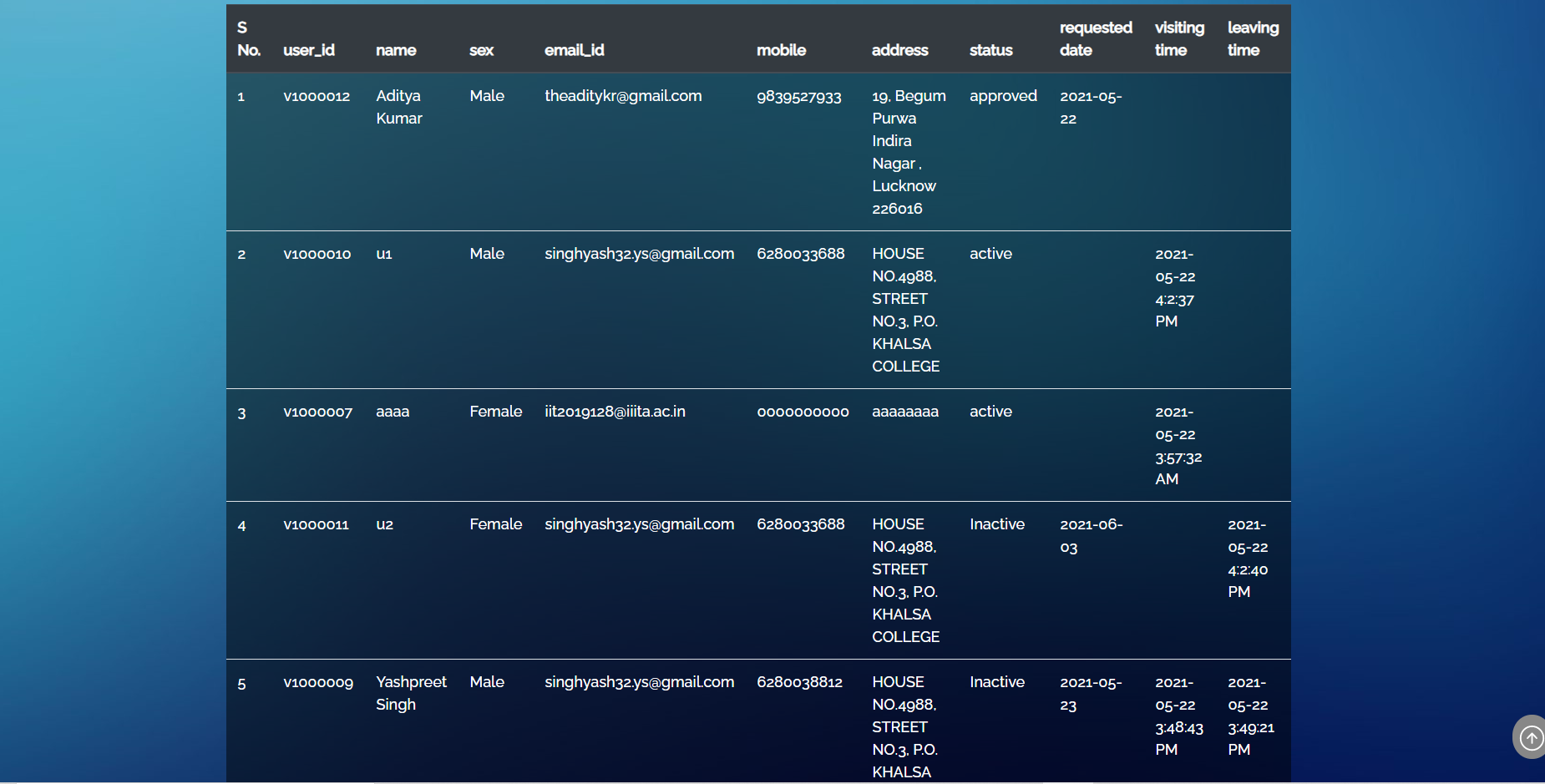The image size is (1545, 784).
Task: Select mobile number 6280038812
Action: (x=799, y=682)
